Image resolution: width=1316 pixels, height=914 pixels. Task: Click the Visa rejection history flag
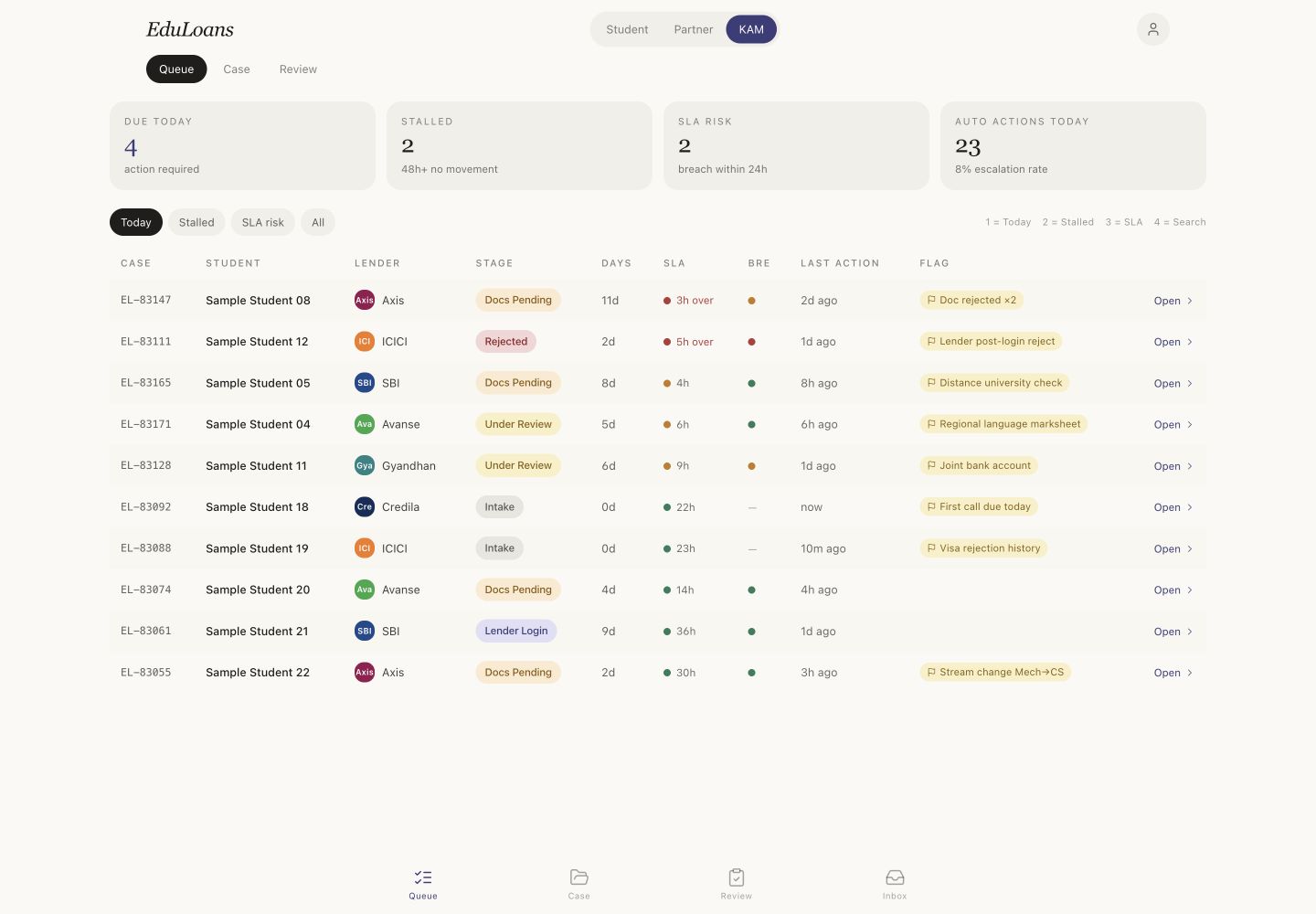983,548
